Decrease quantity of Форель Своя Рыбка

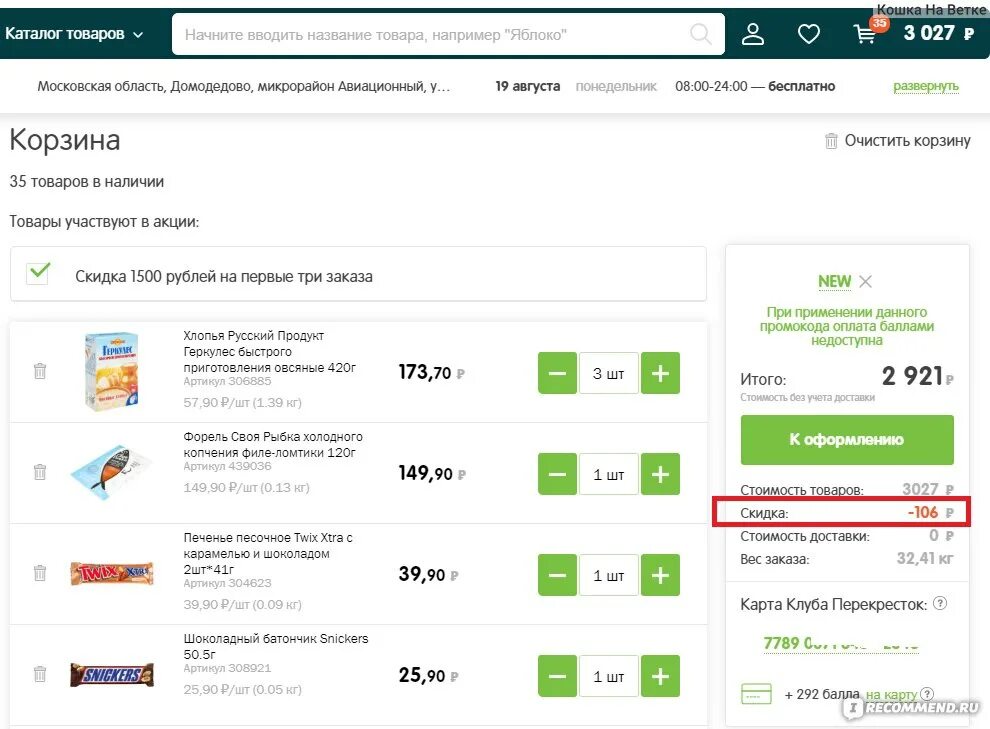pos(558,474)
